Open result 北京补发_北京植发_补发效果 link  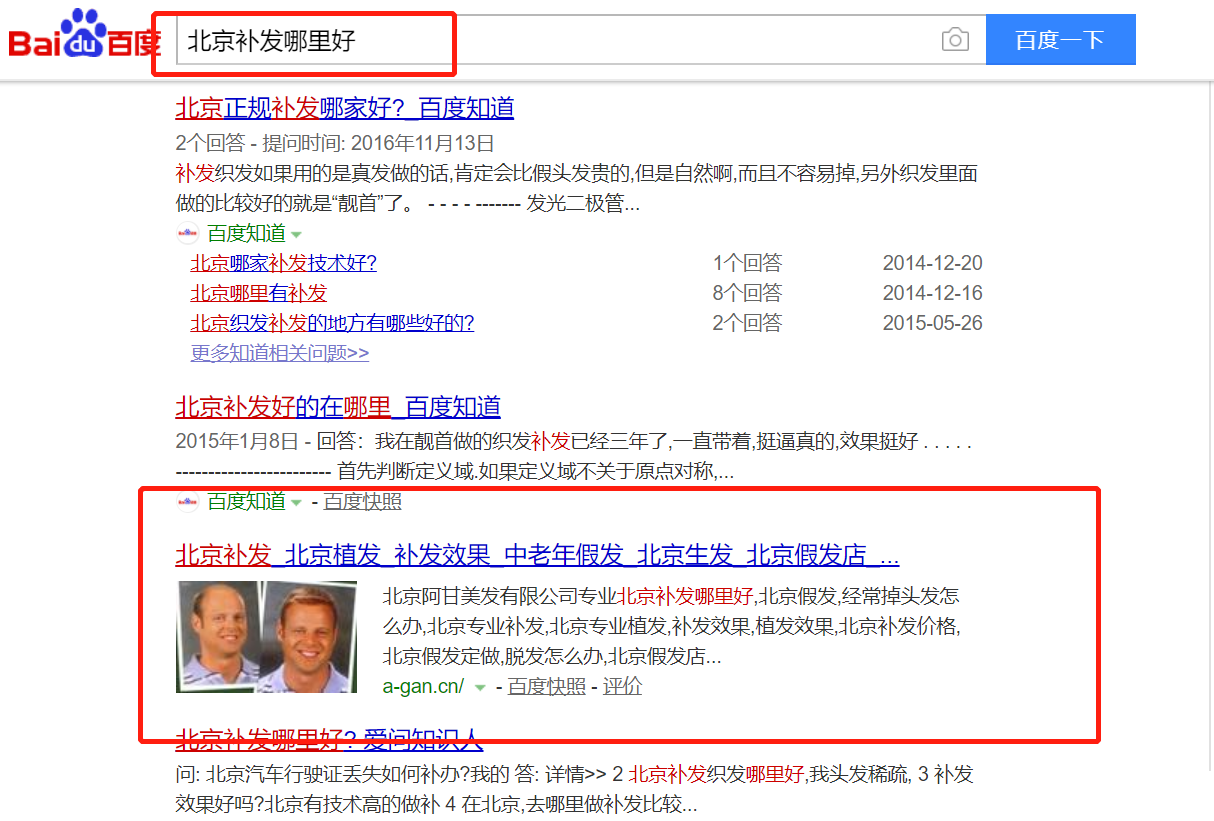(x=537, y=555)
